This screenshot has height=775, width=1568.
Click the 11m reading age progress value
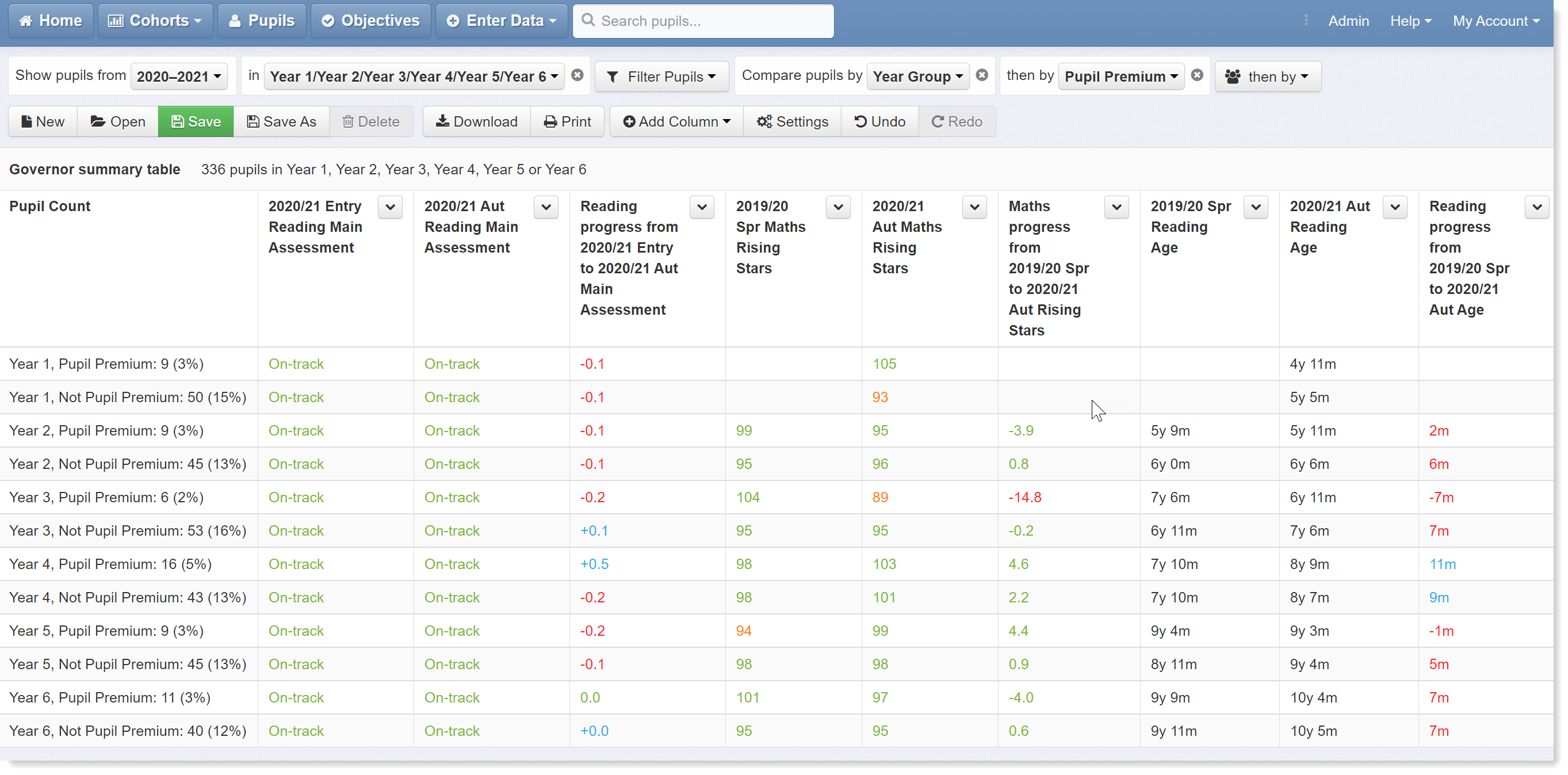pos(1442,564)
